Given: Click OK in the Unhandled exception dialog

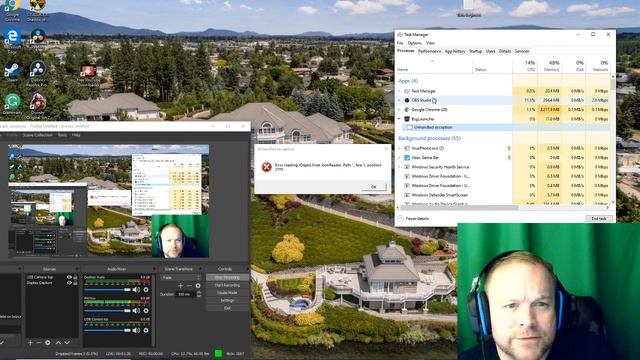Looking at the screenshot, I should point(373,187).
